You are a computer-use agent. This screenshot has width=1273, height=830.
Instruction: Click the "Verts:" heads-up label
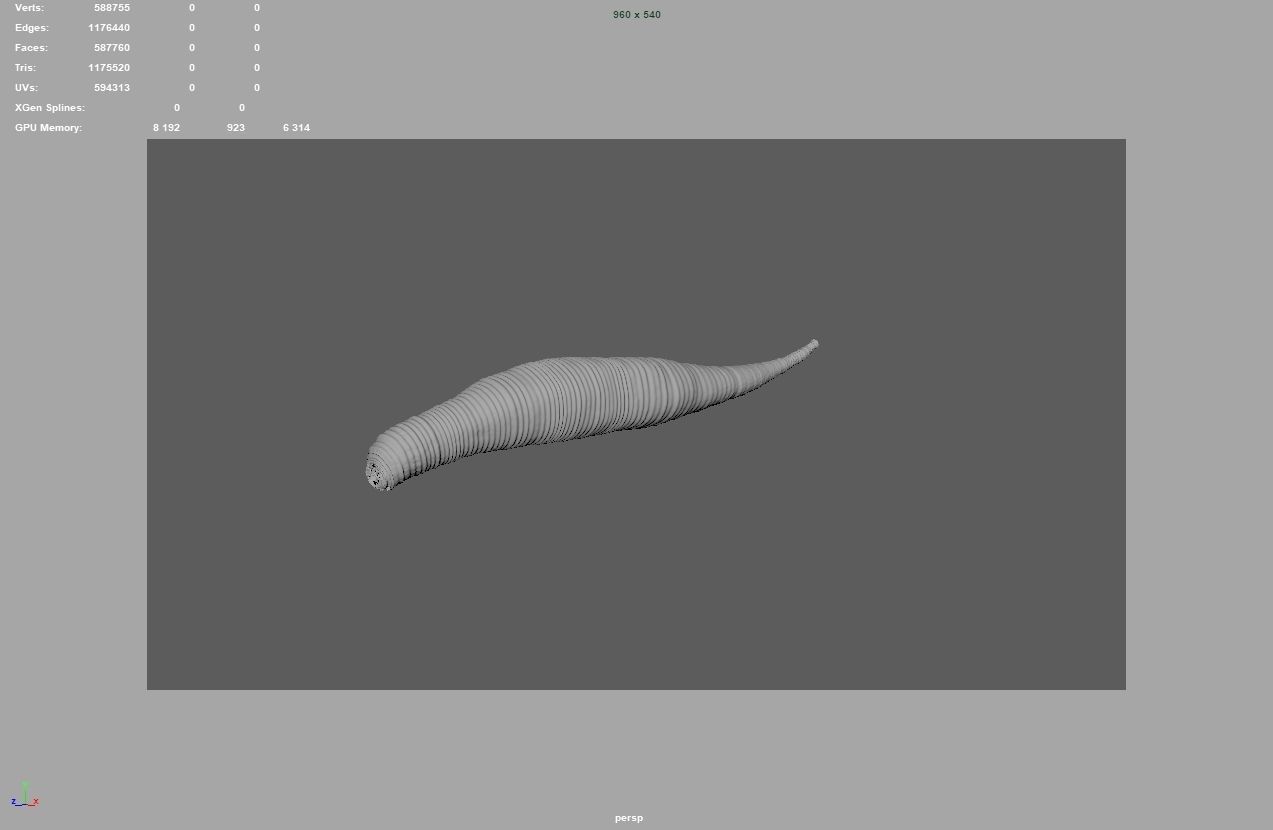tap(29, 8)
